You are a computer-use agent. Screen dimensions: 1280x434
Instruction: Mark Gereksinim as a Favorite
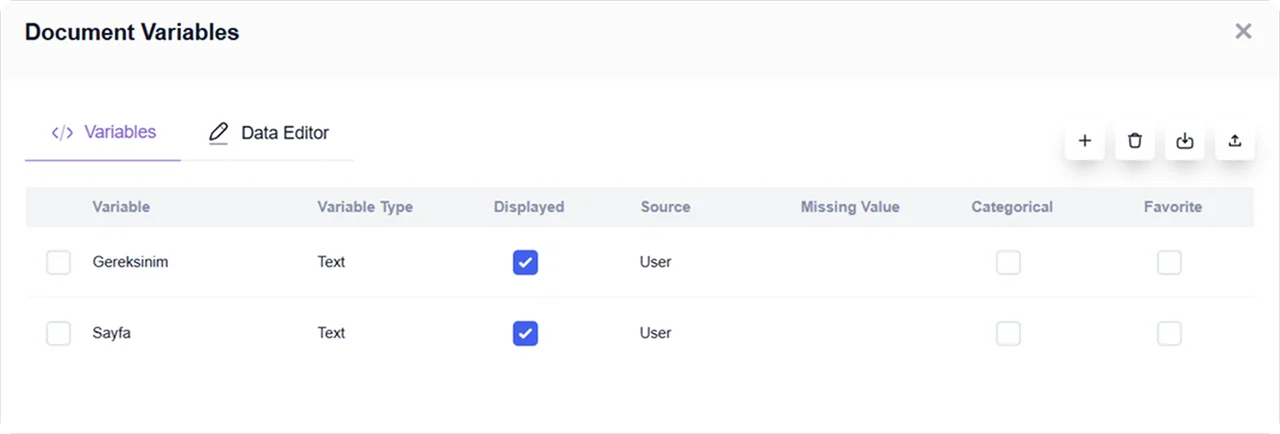(x=1169, y=263)
